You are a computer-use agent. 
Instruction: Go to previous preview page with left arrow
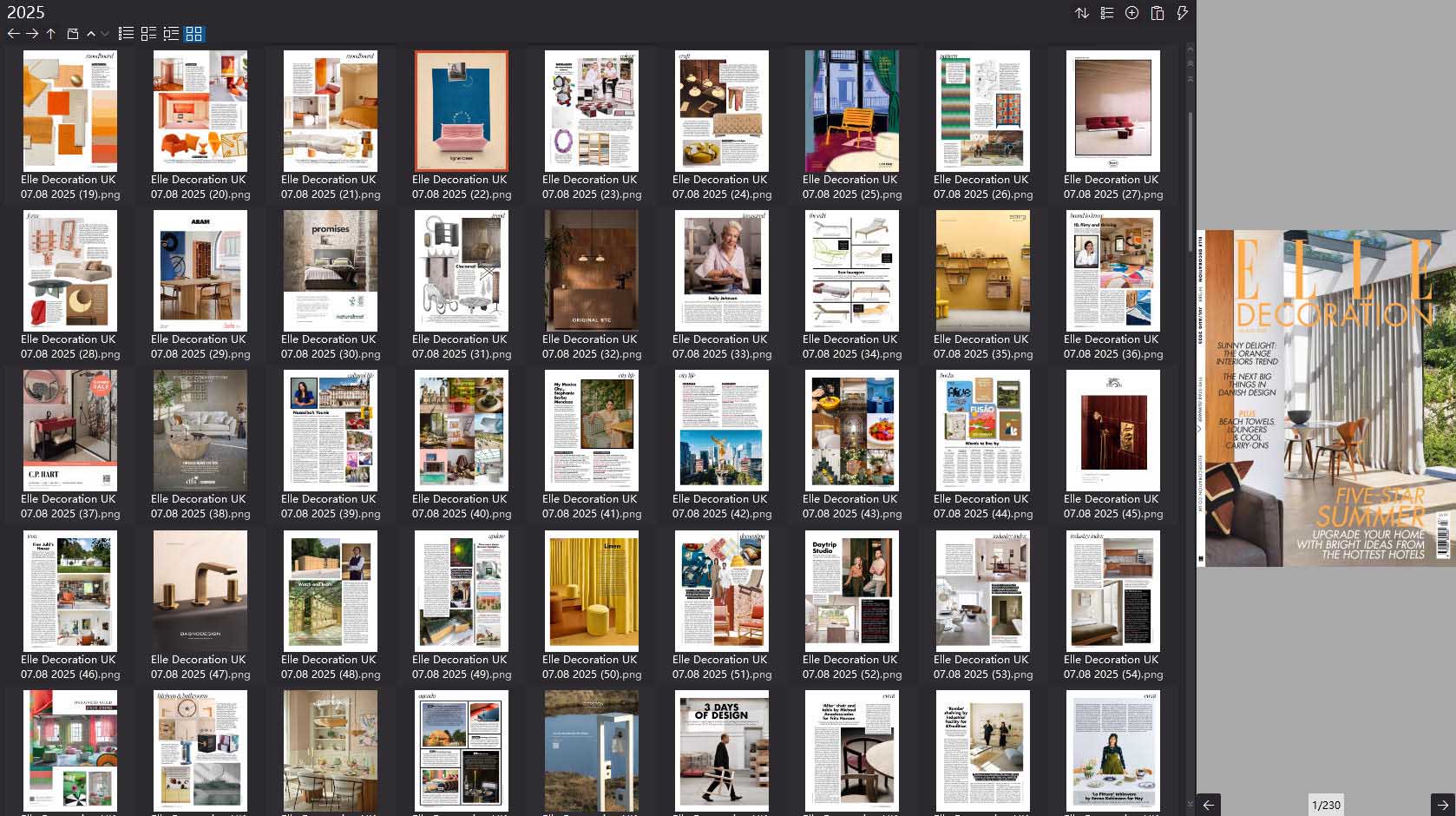(x=1206, y=804)
